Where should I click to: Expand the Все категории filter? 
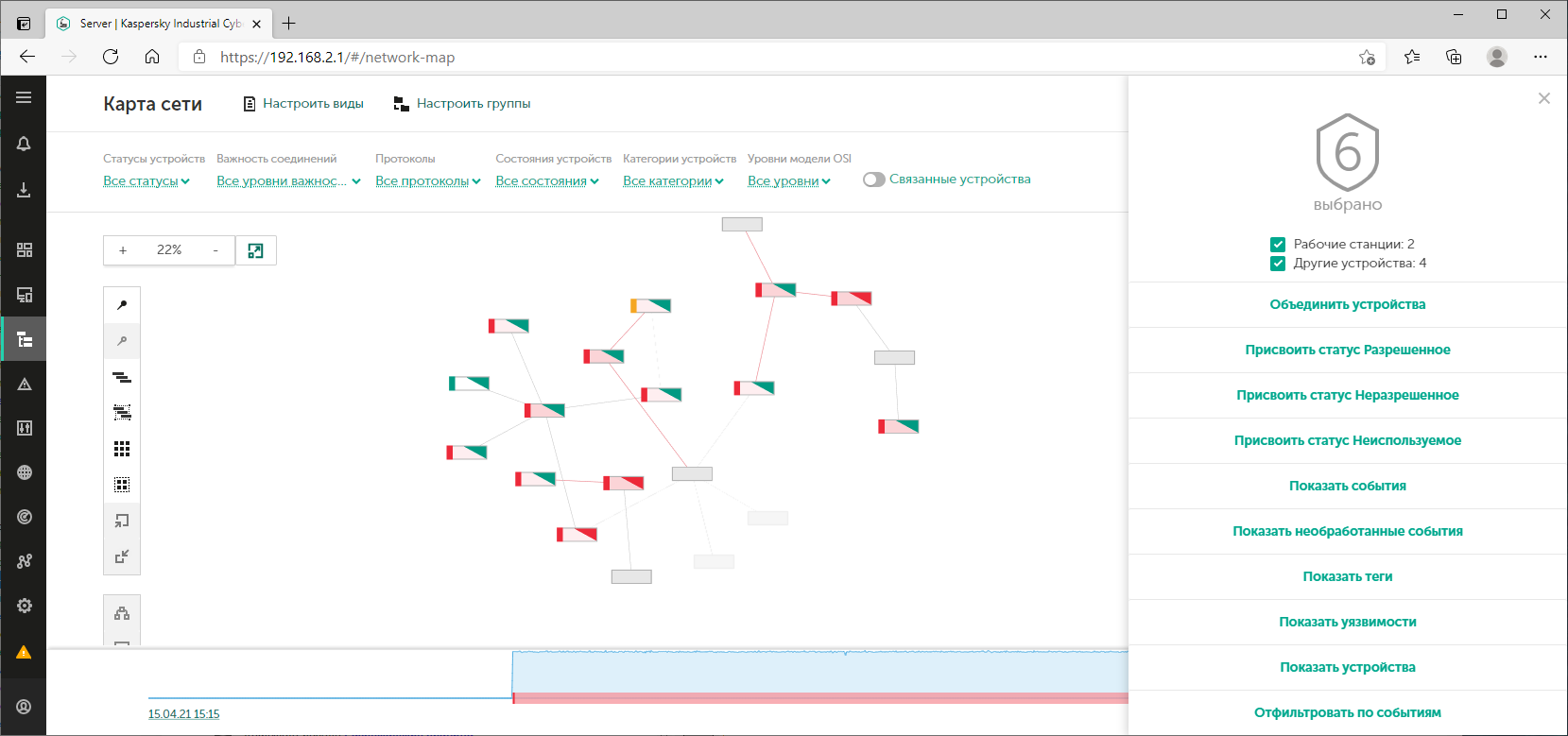click(674, 181)
